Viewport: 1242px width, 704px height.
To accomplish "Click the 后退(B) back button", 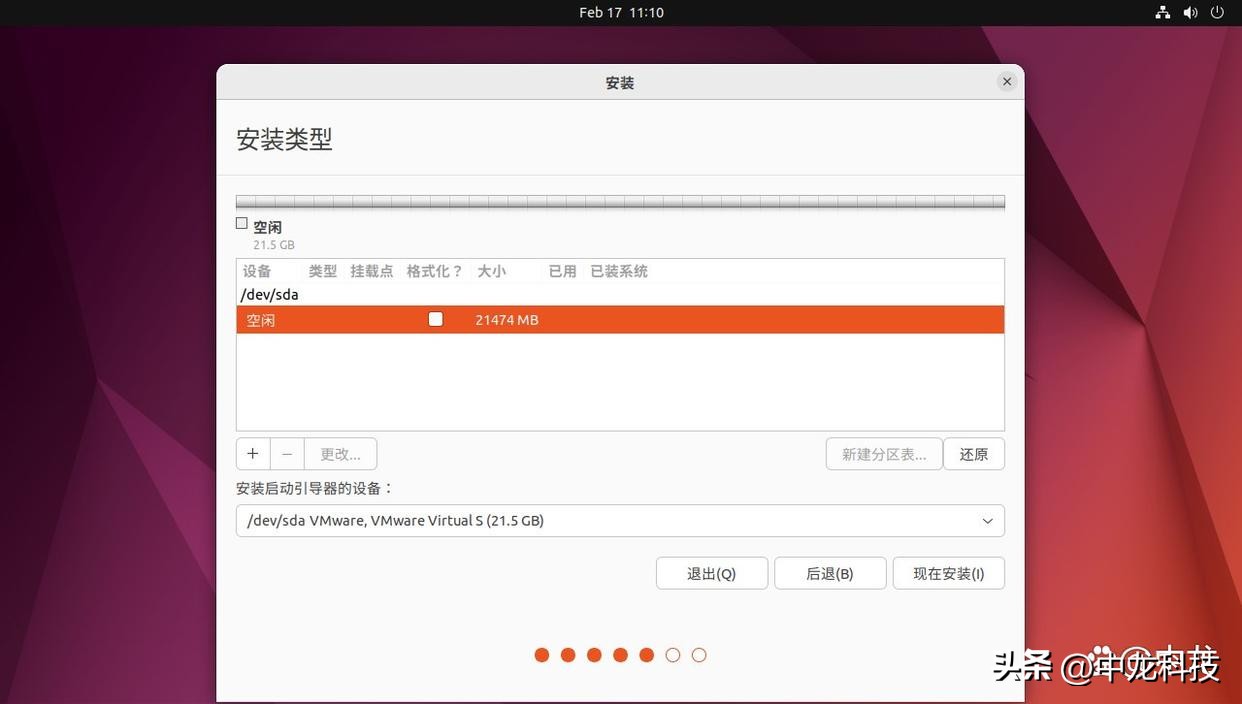I will pyautogui.click(x=829, y=573).
